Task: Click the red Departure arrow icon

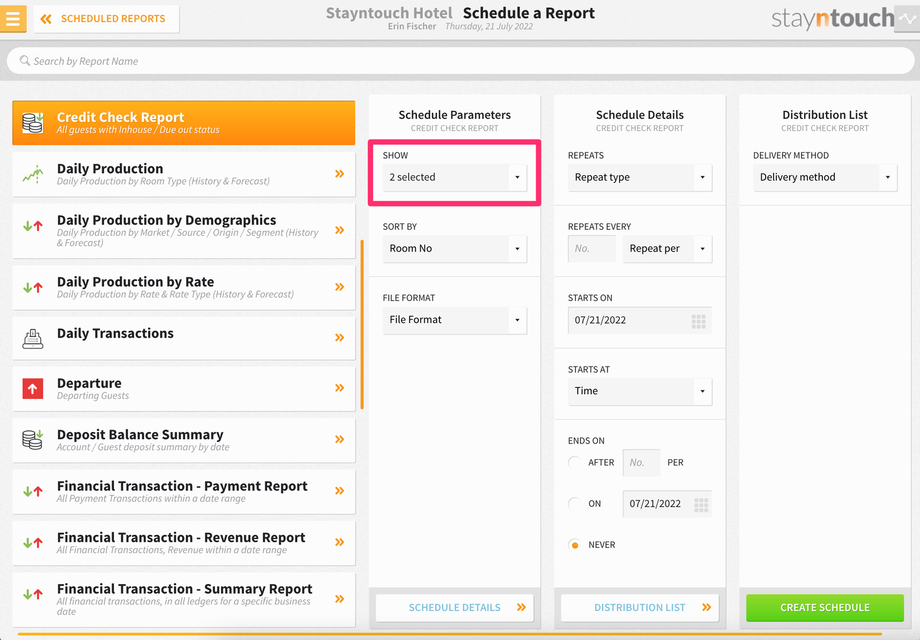Action: click(33, 388)
